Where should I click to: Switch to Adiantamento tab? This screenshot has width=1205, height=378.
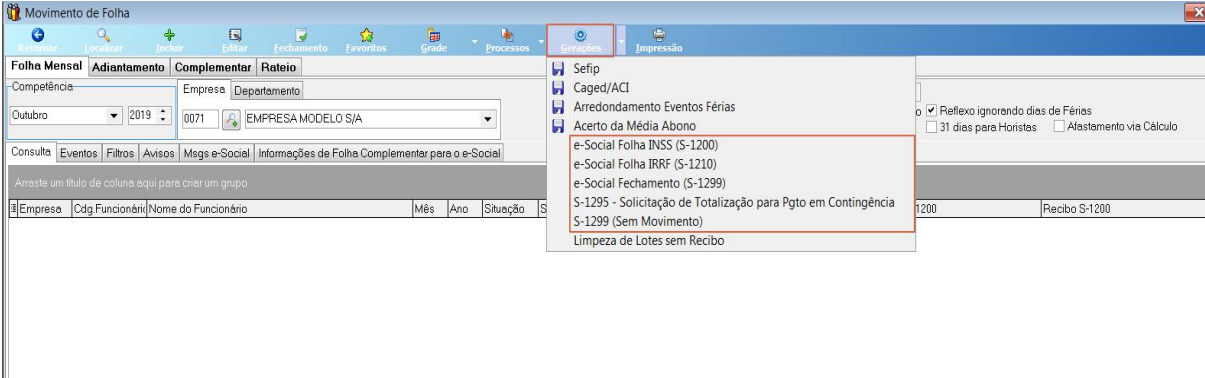(128, 67)
